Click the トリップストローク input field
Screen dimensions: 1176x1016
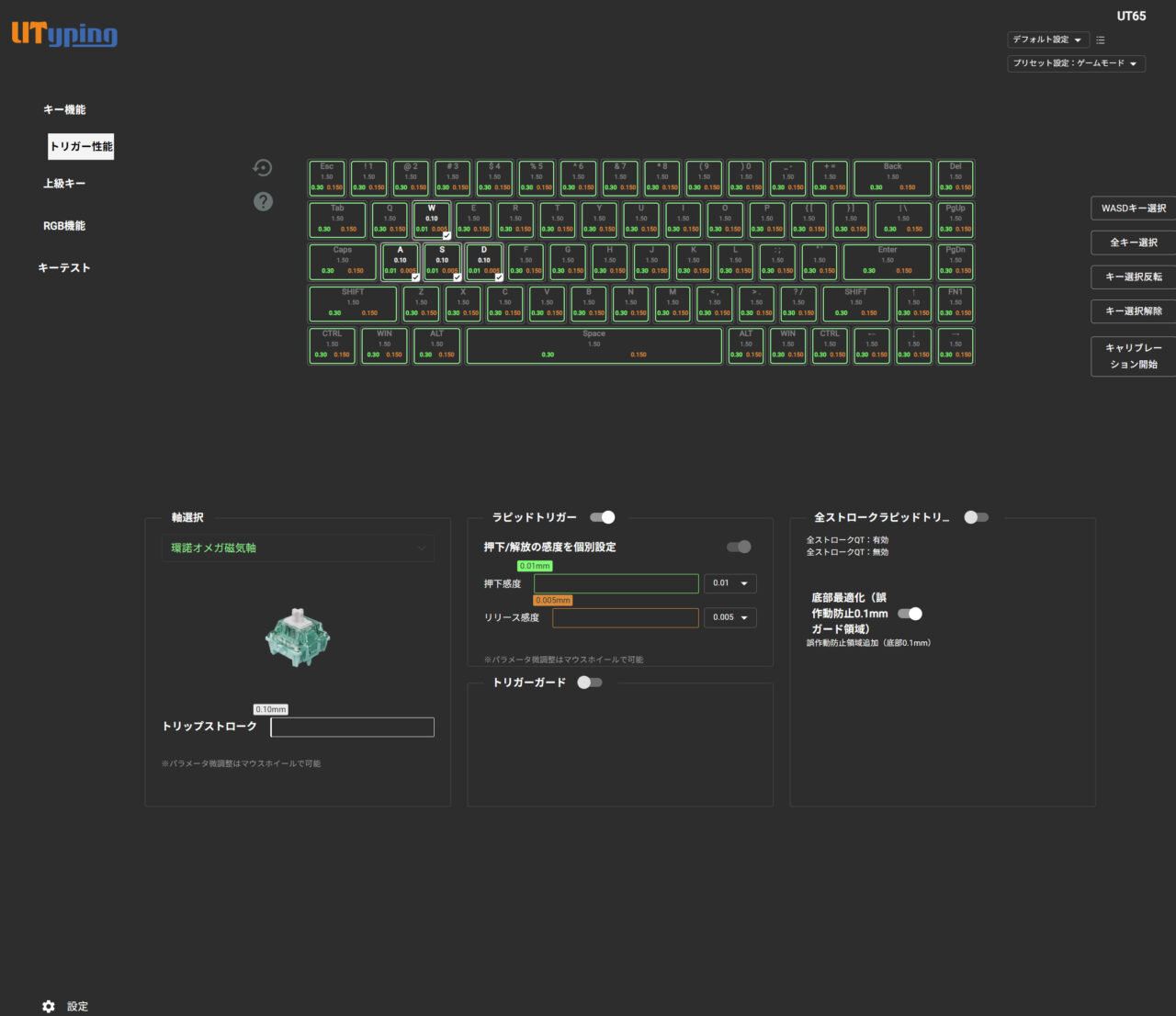pos(352,728)
